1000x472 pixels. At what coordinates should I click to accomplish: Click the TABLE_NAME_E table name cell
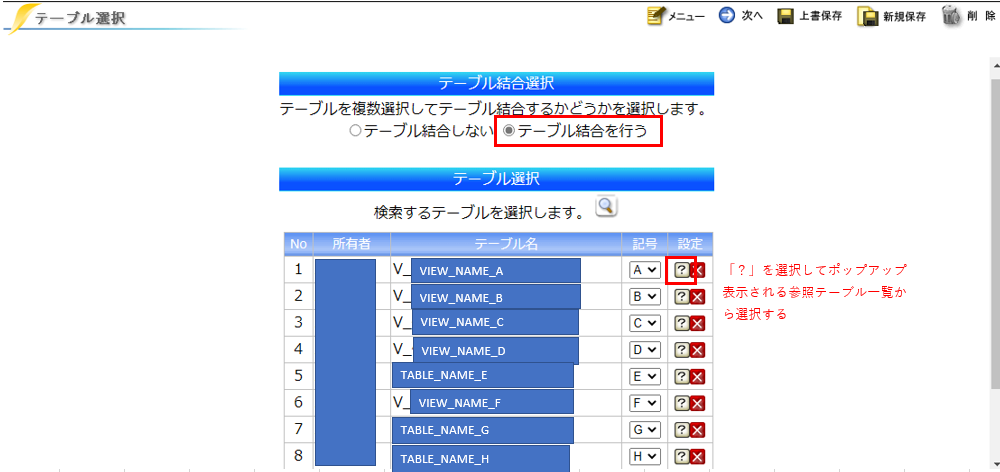pos(506,377)
